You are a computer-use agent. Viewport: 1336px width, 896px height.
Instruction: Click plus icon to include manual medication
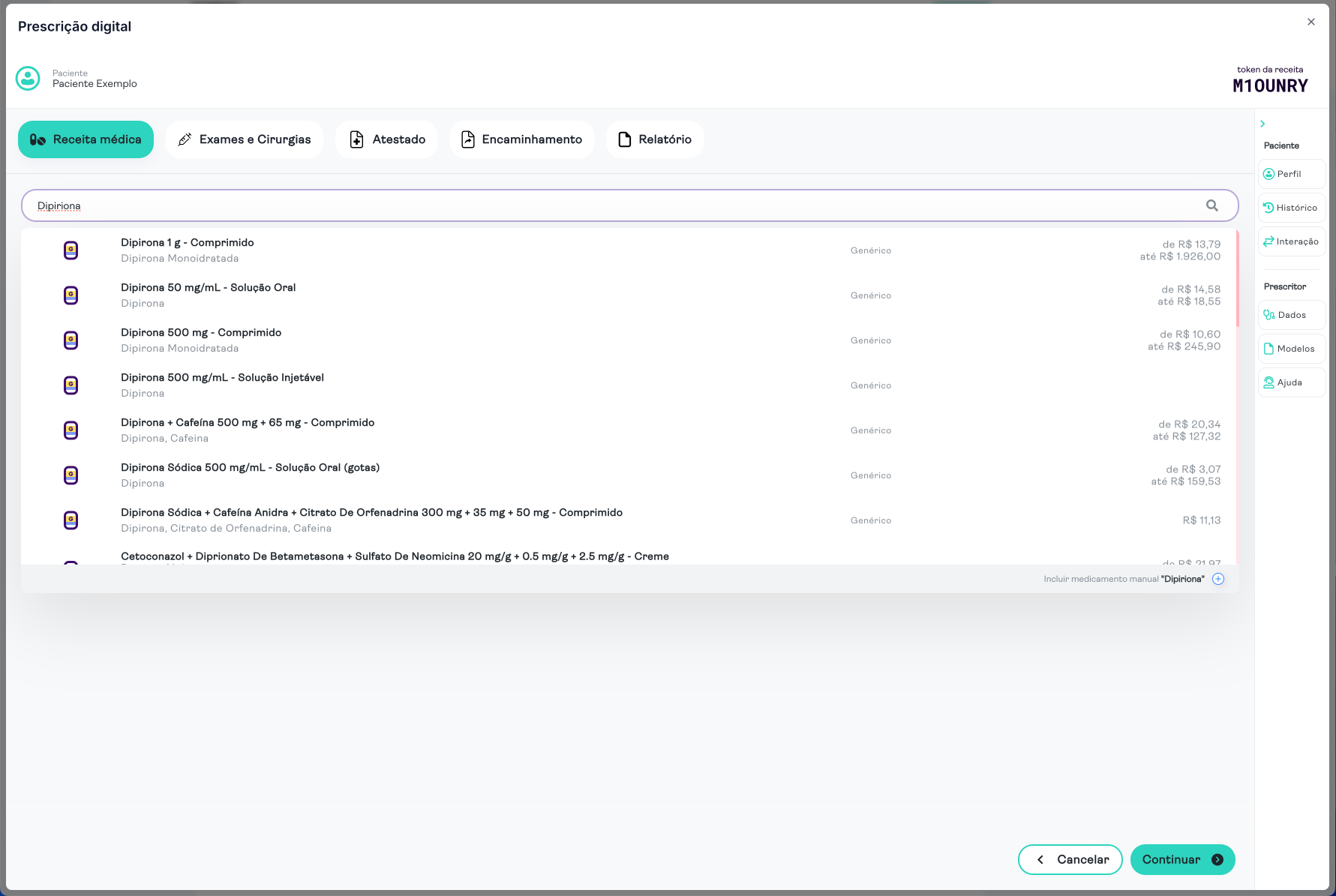tap(1218, 579)
